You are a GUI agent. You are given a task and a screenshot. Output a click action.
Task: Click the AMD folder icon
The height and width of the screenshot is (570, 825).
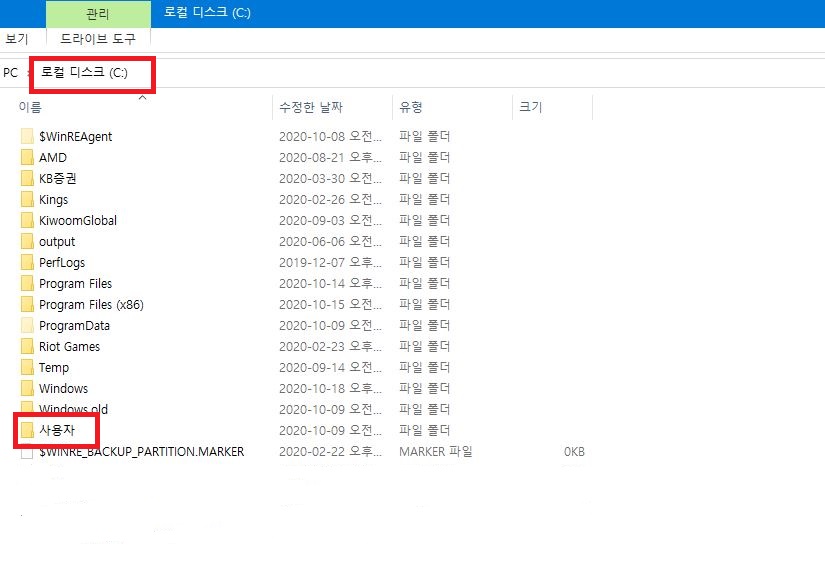[x=27, y=157]
